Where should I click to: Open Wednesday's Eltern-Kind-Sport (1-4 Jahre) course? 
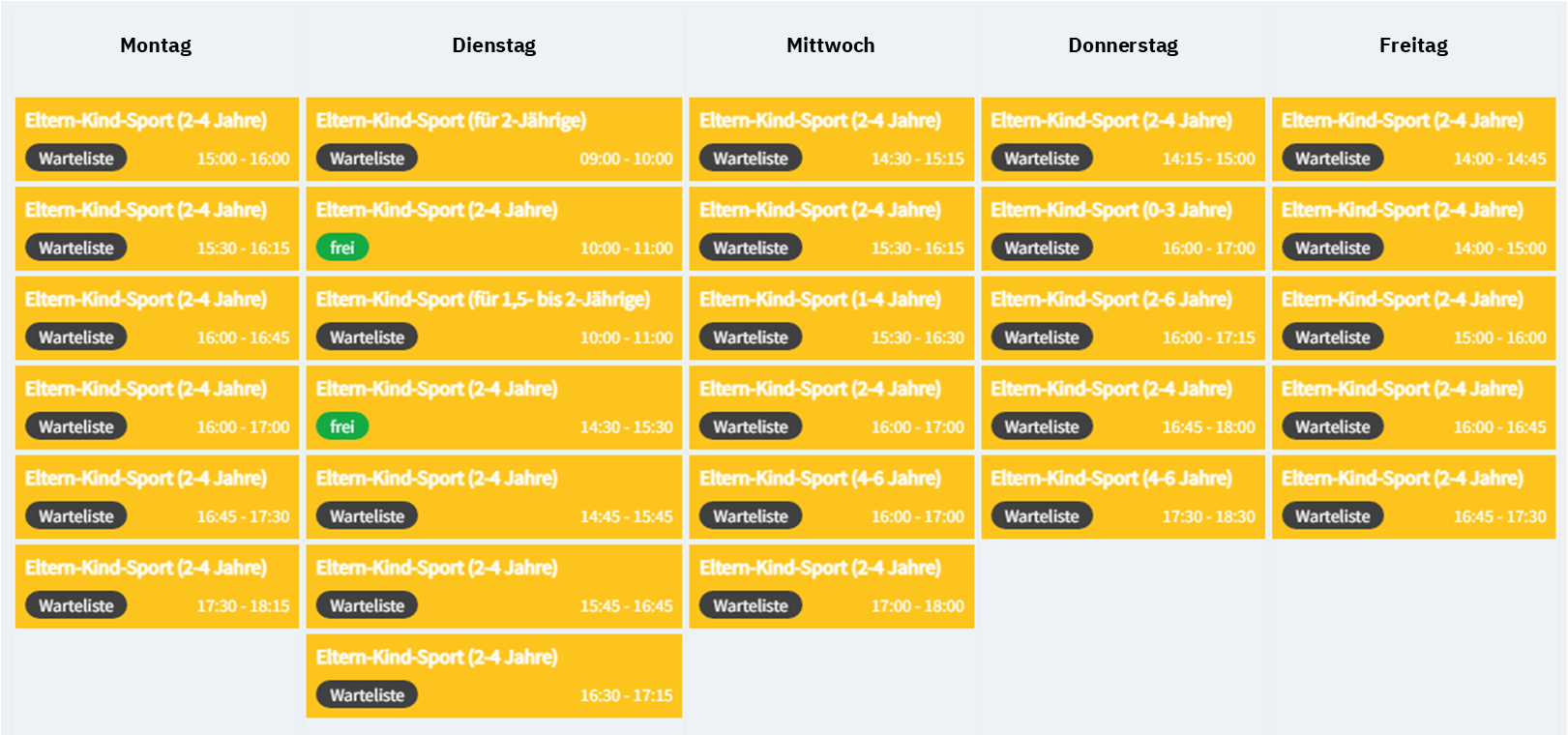tap(831, 317)
